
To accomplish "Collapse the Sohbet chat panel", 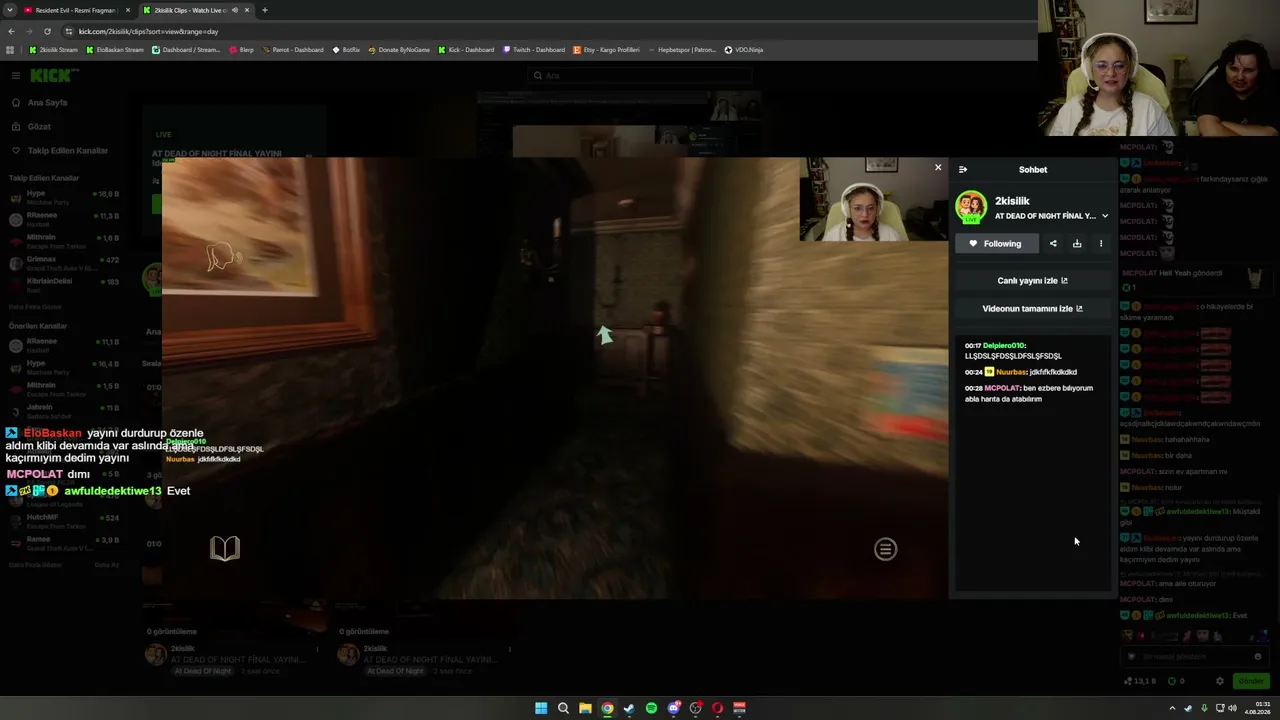I will point(963,170).
